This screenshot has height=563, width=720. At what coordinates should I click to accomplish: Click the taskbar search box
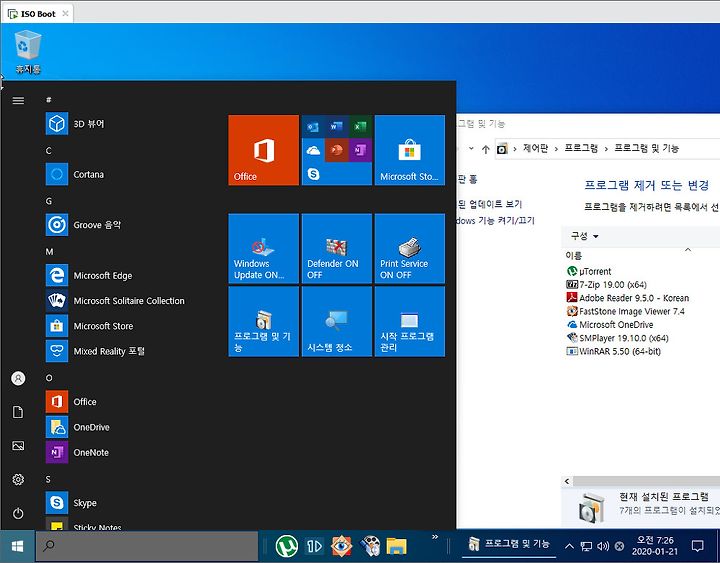pos(147,546)
